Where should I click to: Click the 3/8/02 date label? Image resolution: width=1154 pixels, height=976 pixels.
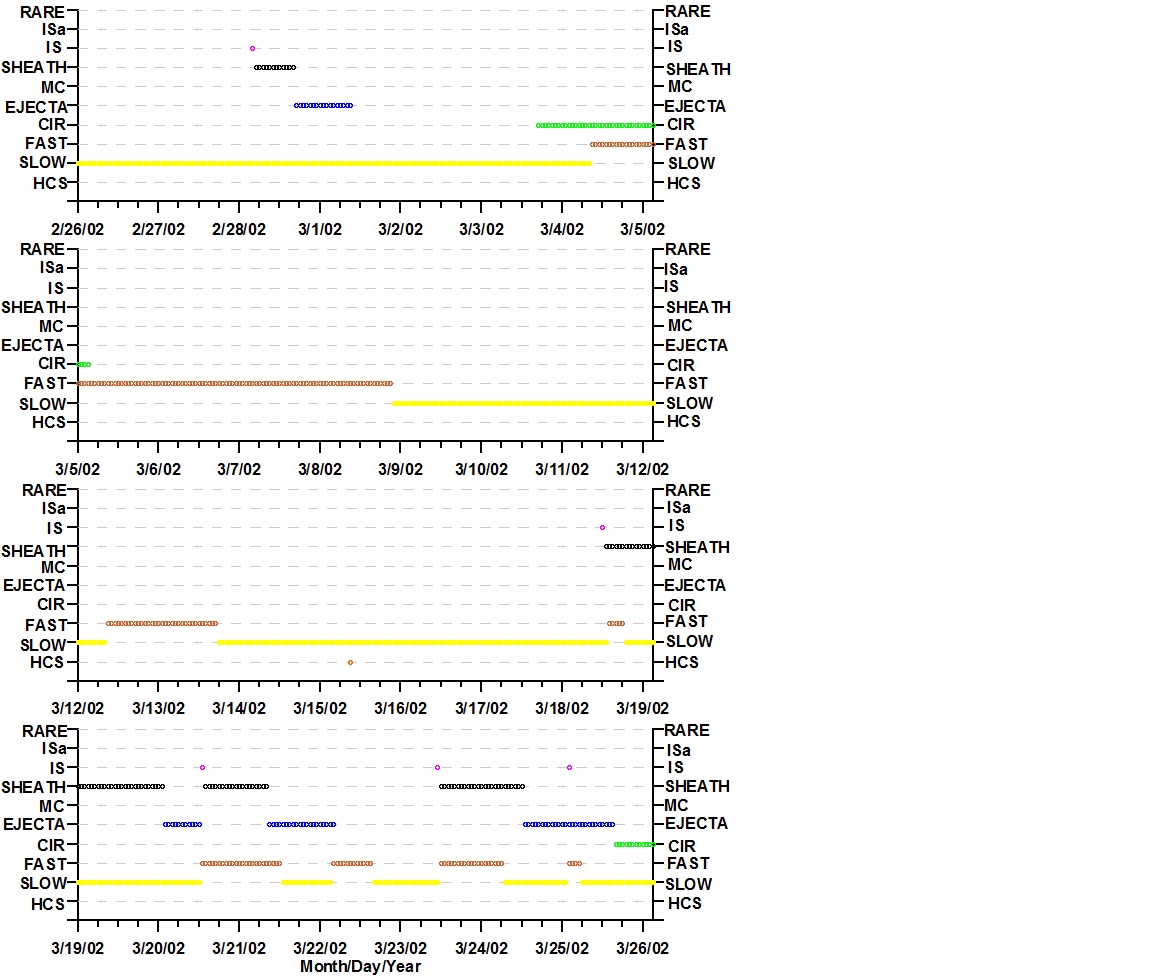pos(320,470)
